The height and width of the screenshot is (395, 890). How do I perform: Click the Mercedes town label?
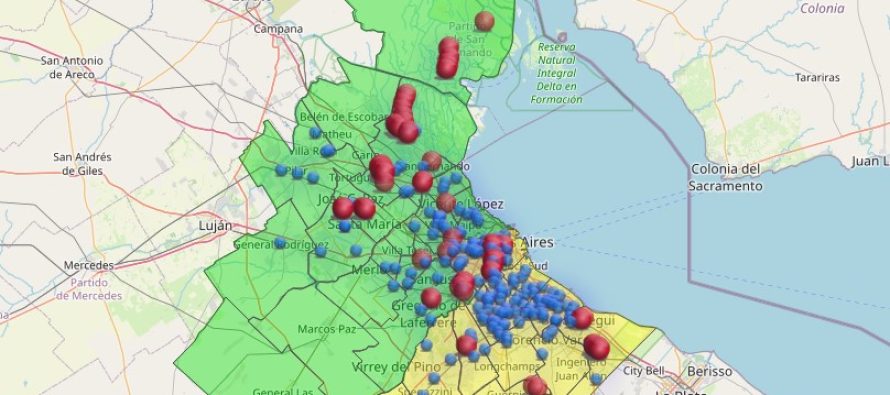pos(89,265)
